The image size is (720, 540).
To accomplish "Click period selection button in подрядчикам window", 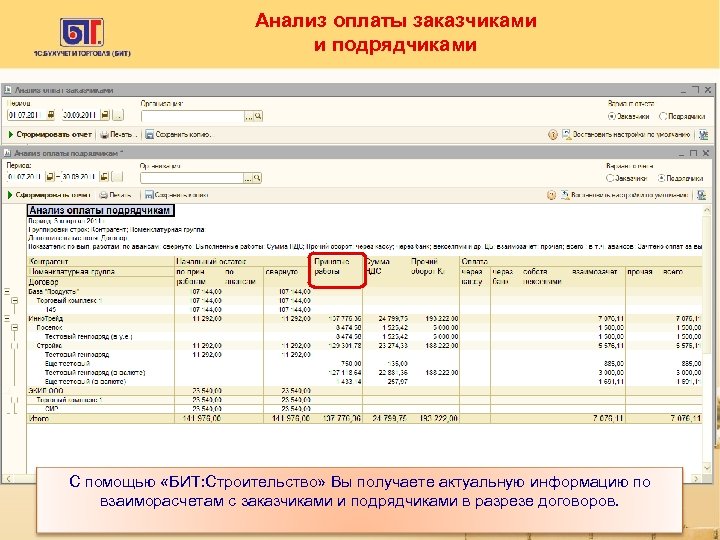I will 118,177.
